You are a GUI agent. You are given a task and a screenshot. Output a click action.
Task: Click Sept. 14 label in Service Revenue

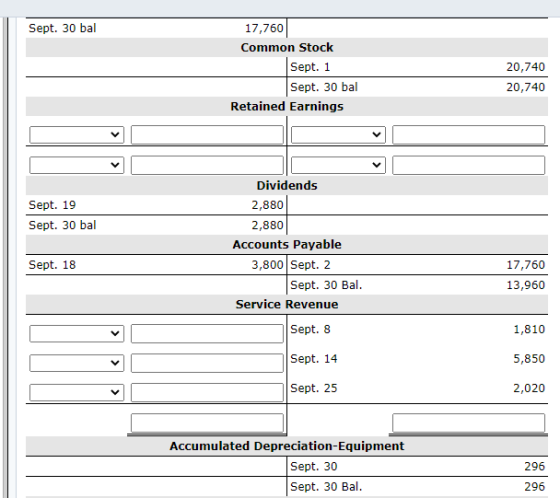click(314, 359)
